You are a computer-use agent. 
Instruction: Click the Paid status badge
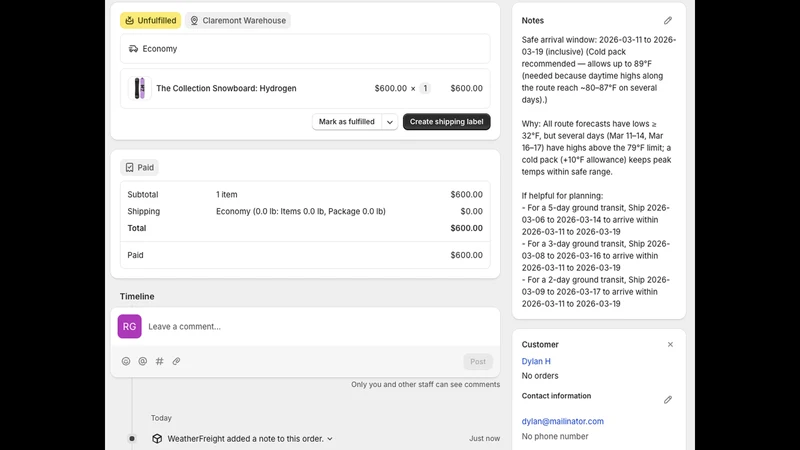point(139,167)
